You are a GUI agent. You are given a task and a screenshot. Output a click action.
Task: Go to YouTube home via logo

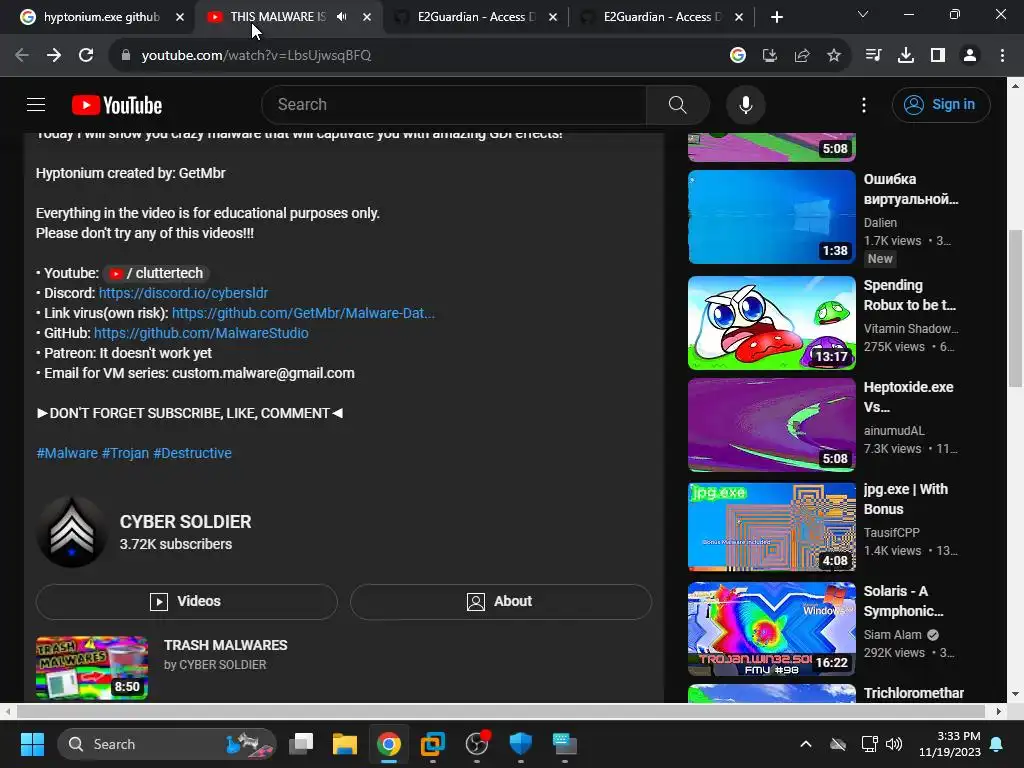pos(117,105)
